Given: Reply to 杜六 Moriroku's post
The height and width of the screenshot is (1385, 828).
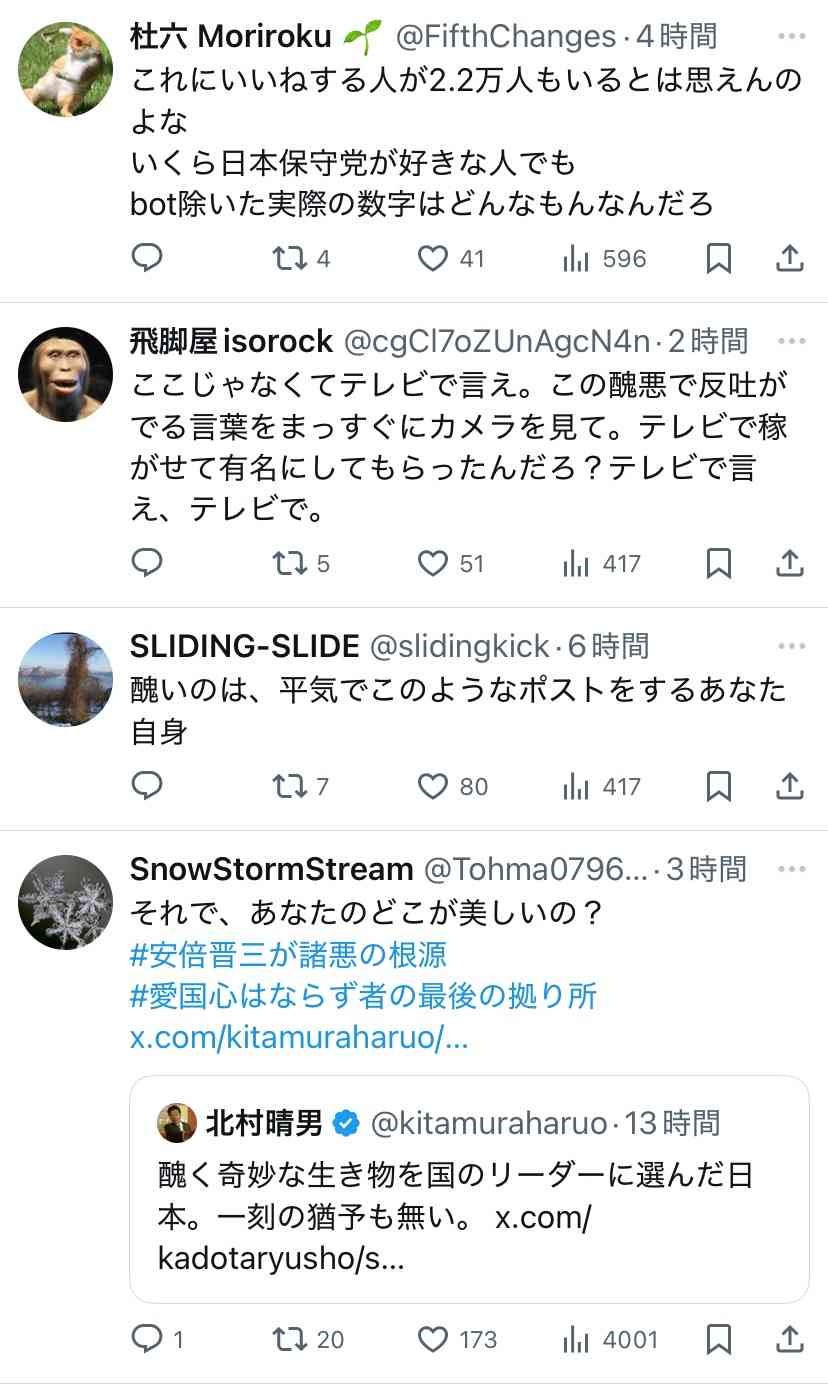Looking at the screenshot, I should 147,259.
